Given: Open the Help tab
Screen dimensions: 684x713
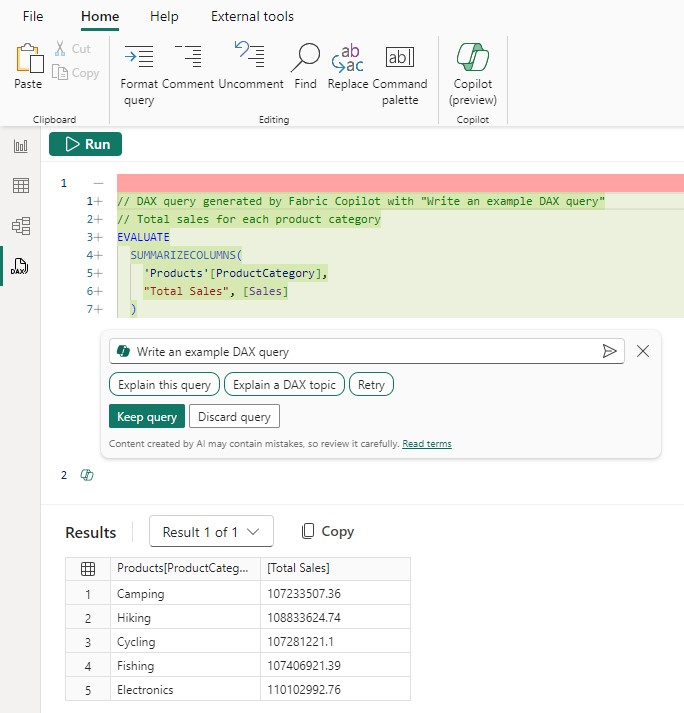Looking at the screenshot, I should (164, 16).
